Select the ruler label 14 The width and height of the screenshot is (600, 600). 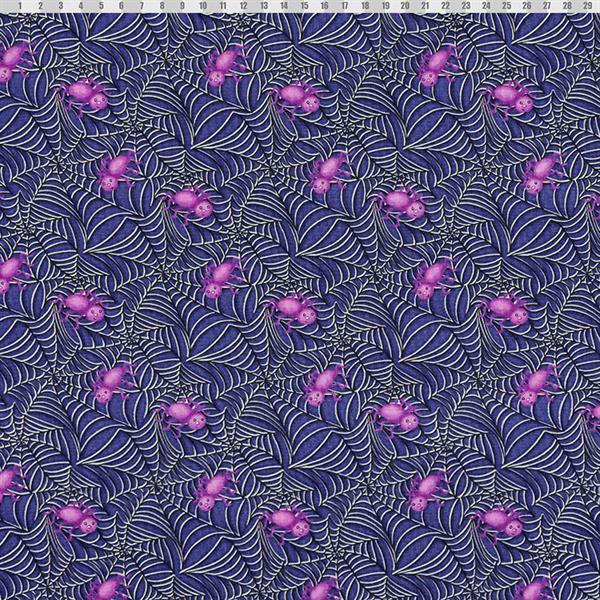[284, 6]
